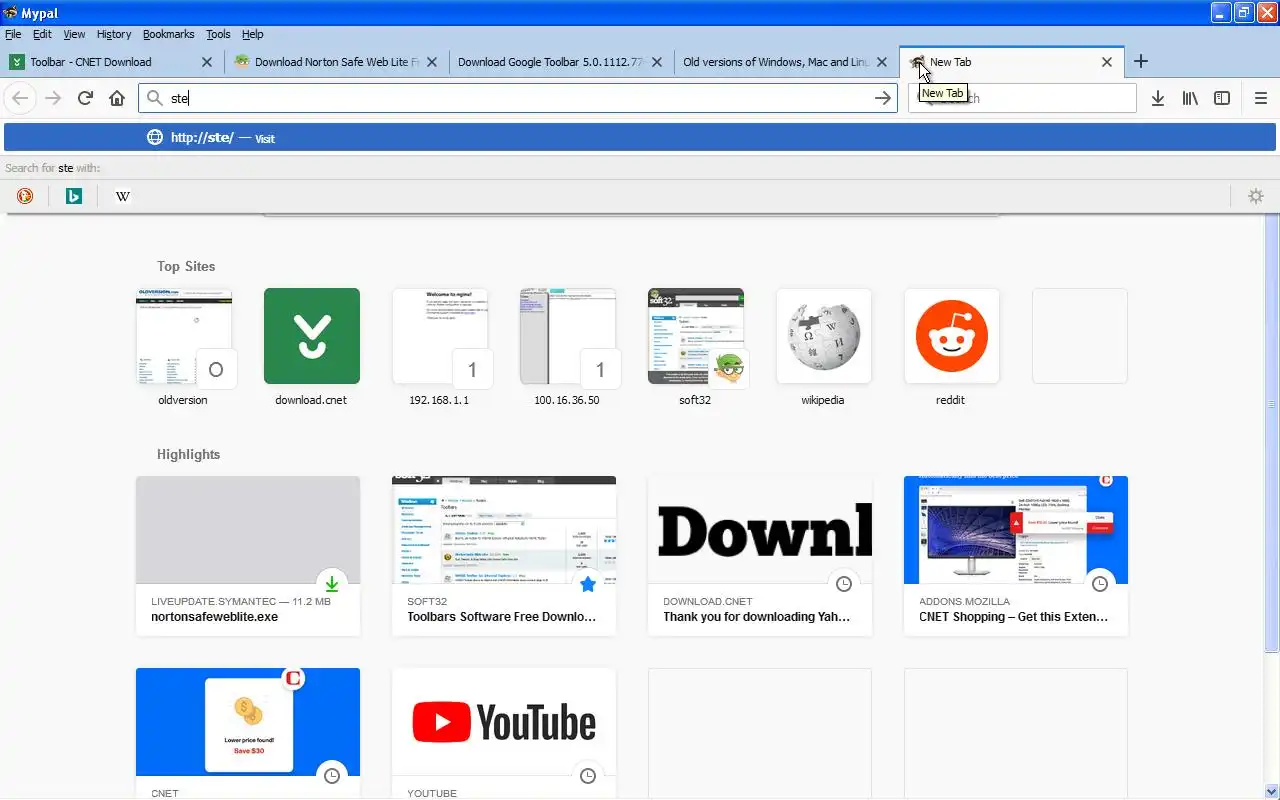Open the Downloads toolbar icon
This screenshot has width=1280, height=800.
pyautogui.click(x=1158, y=98)
